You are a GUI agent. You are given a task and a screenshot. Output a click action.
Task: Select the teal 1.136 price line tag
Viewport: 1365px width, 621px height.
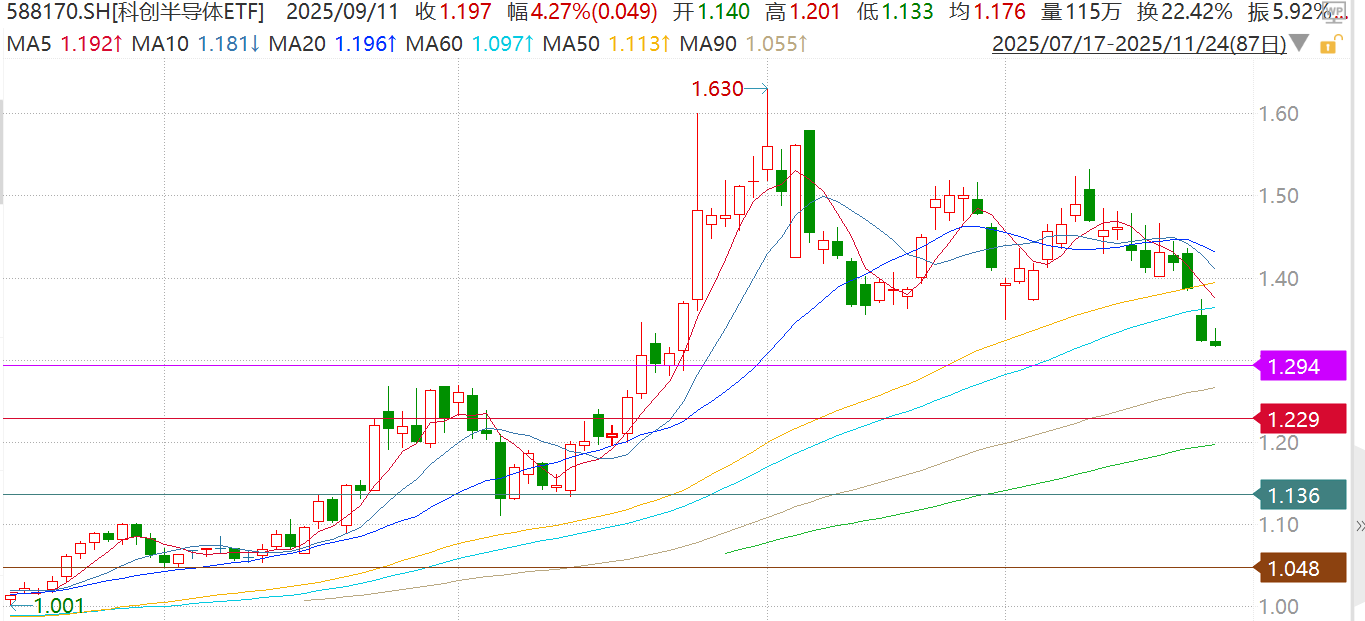pos(1294,495)
